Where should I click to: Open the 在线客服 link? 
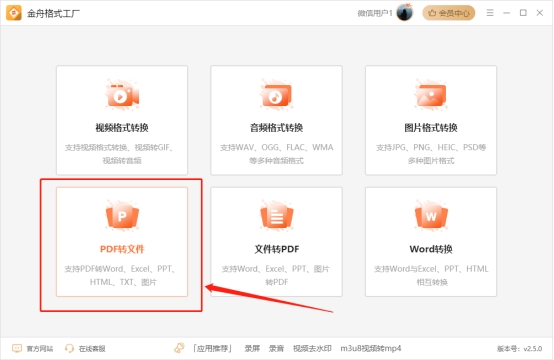point(92,349)
